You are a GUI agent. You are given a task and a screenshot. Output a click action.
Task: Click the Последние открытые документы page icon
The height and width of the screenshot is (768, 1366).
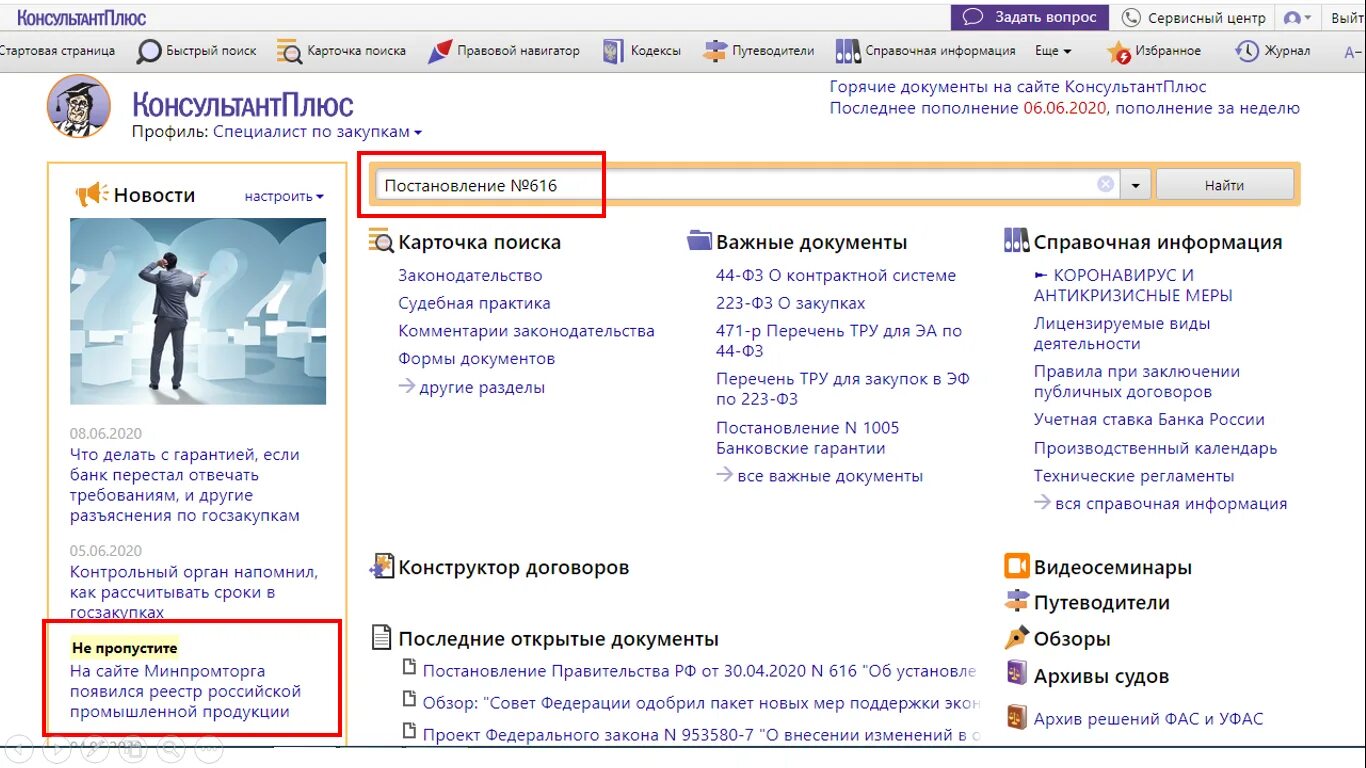[381, 637]
